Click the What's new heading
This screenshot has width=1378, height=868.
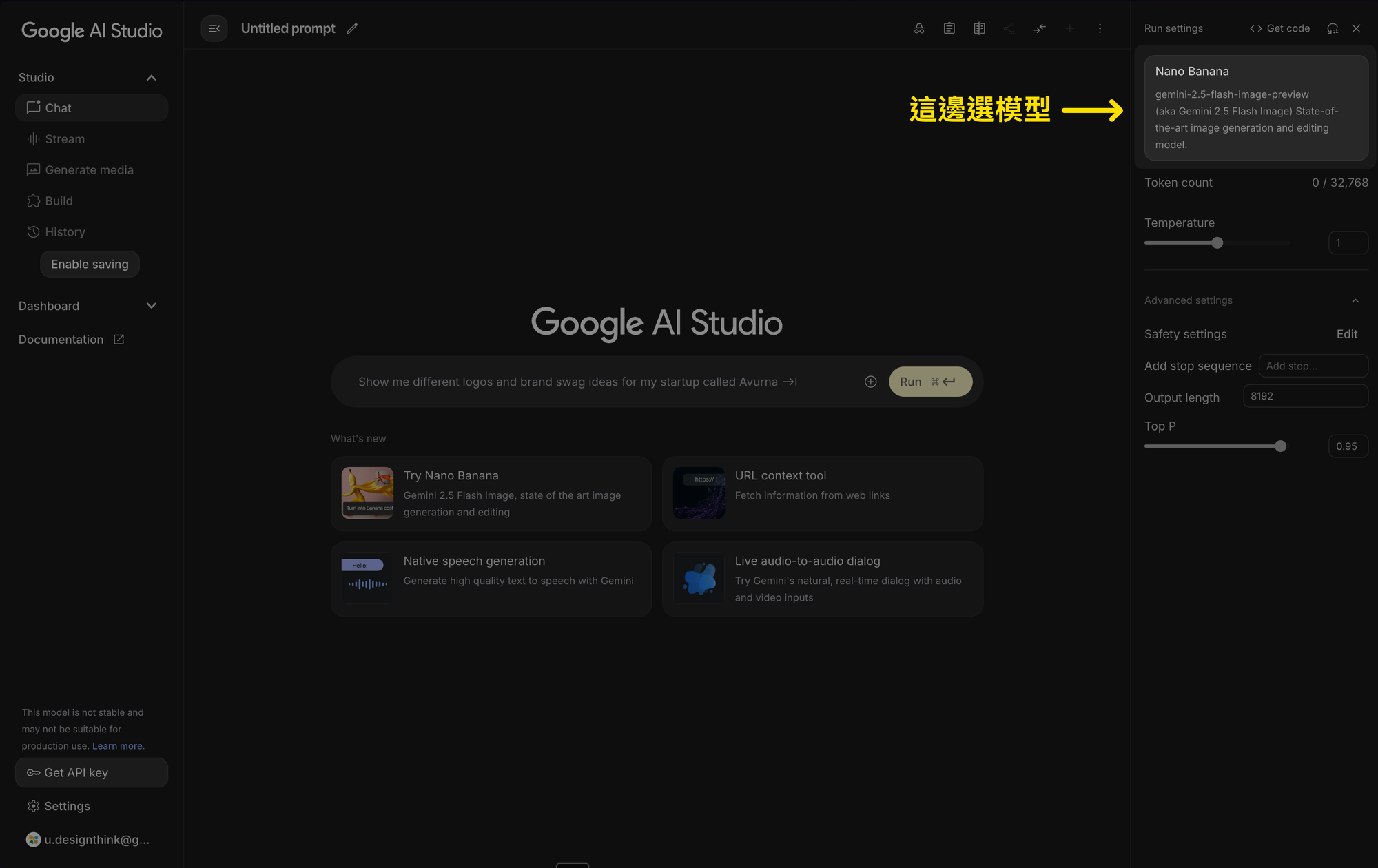358,438
